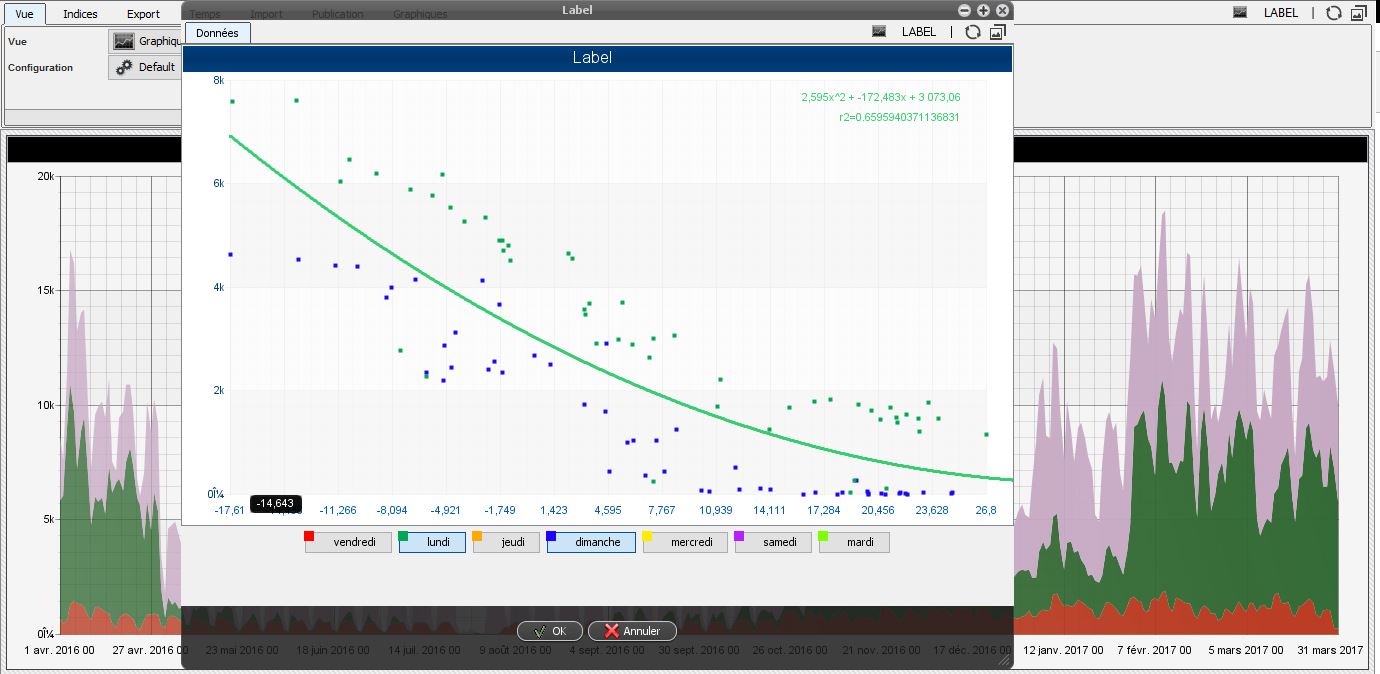Click the regression equation text

click(881, 97)
